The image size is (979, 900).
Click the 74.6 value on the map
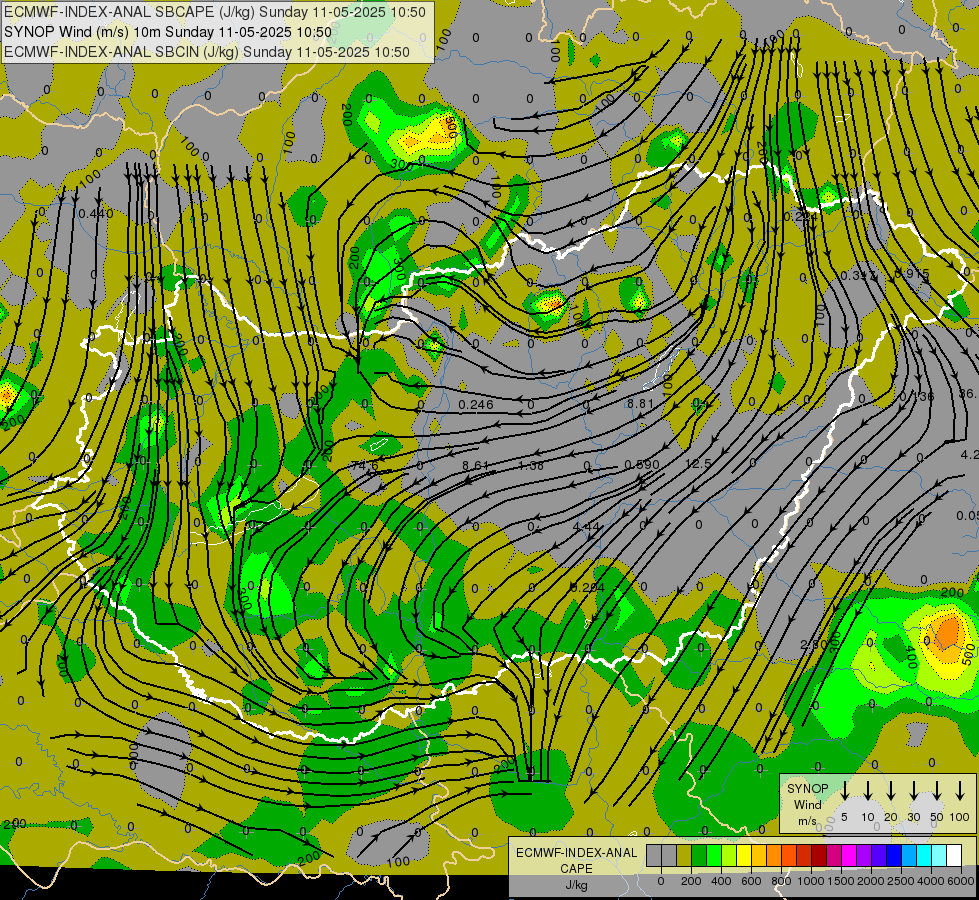point(365,465)
